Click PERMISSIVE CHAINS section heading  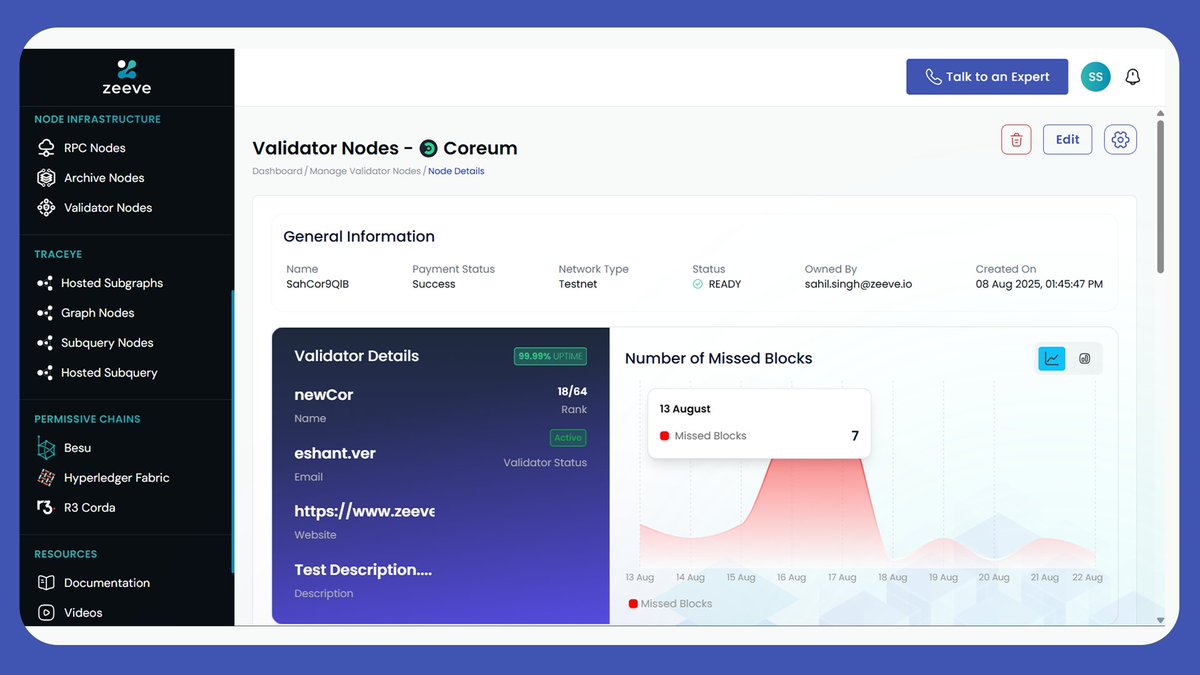87,419
